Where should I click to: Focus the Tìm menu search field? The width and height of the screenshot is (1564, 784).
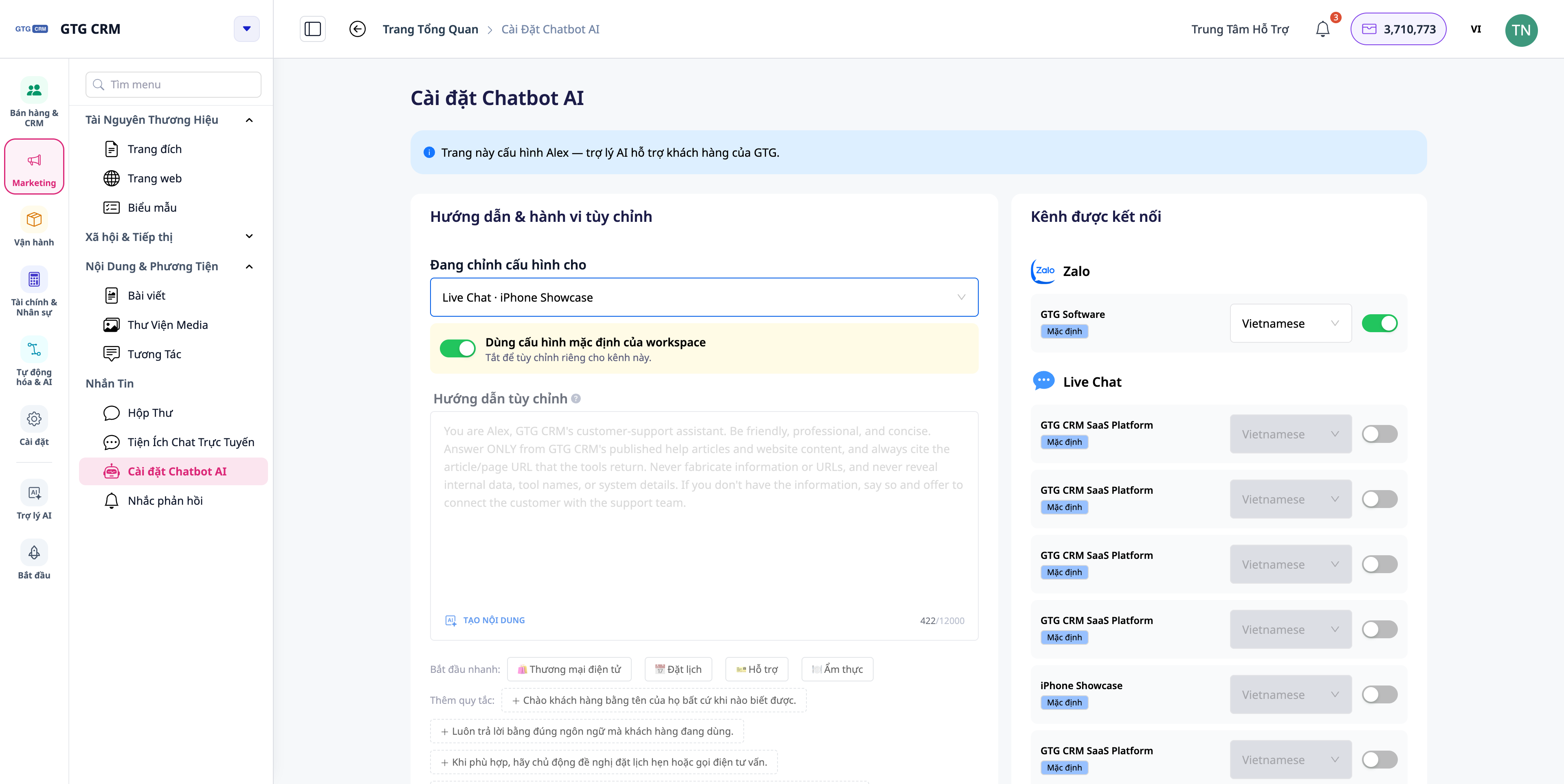(x=174, y=84)
